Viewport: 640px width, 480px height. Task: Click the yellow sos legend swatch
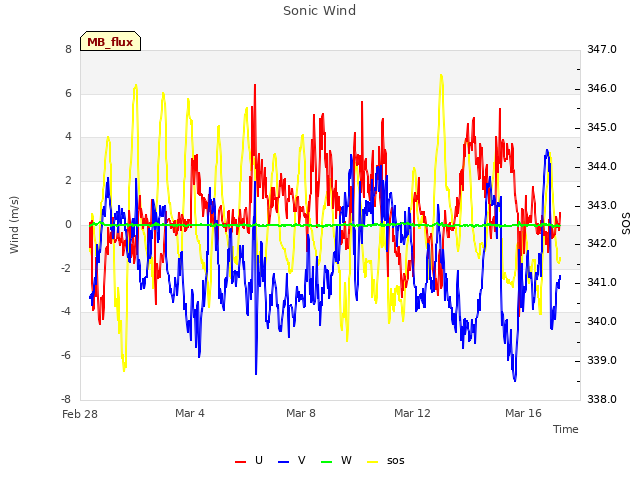[372, 462]
